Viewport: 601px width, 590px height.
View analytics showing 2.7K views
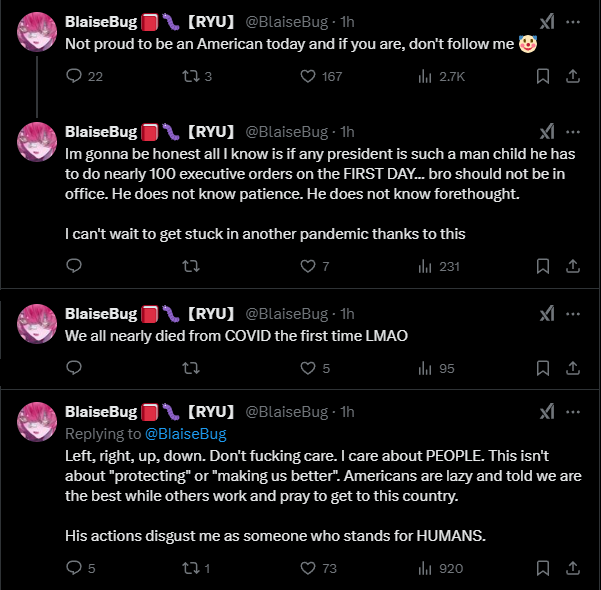(x=424, y=76)
